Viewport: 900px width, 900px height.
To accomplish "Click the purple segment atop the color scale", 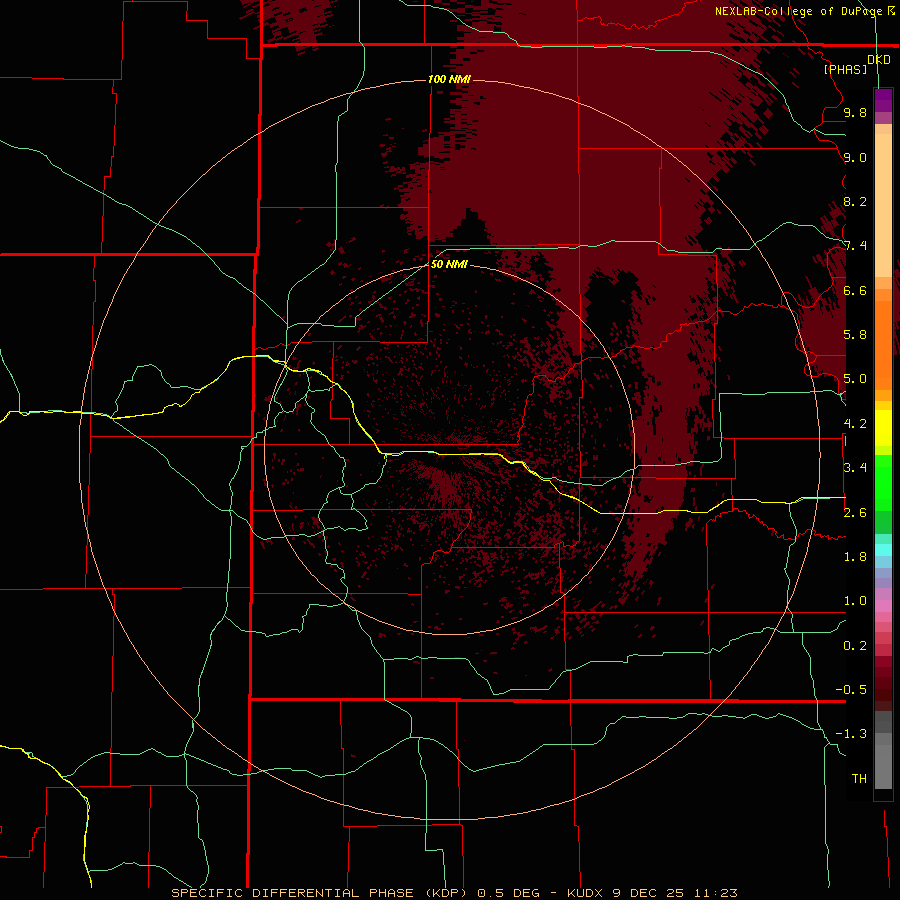I will point(883,101).
